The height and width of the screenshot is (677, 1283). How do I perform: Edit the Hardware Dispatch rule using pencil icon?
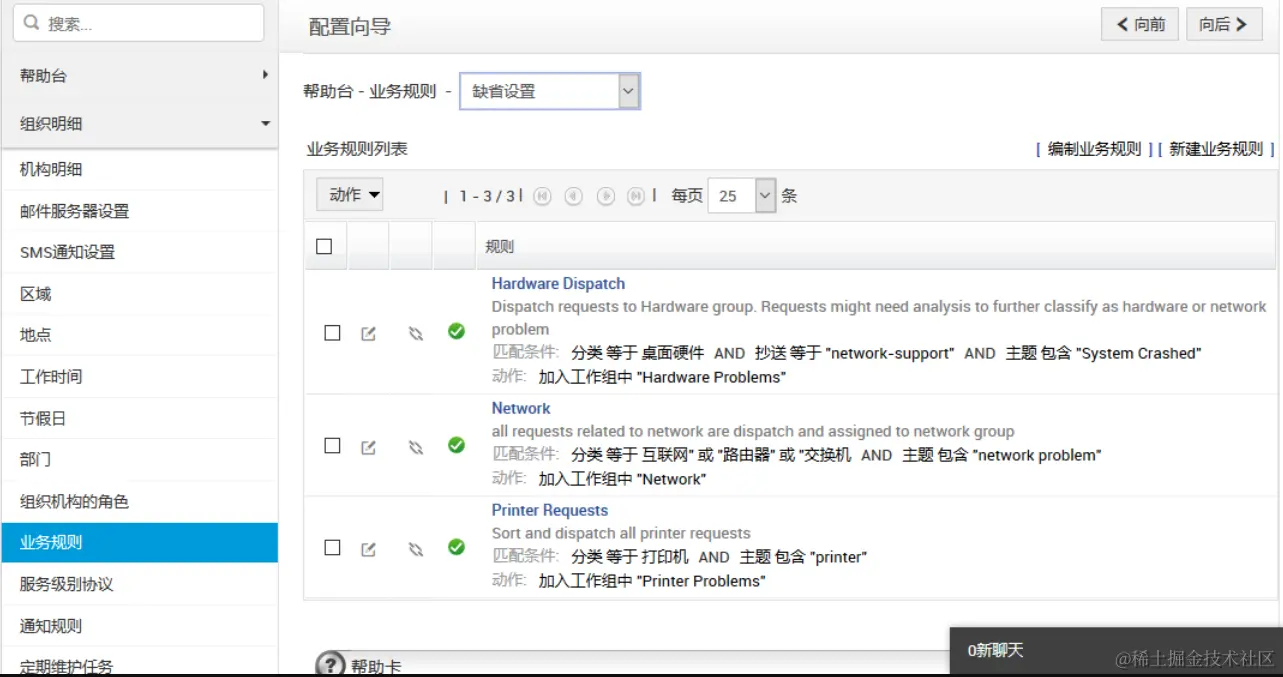(368, 332)
